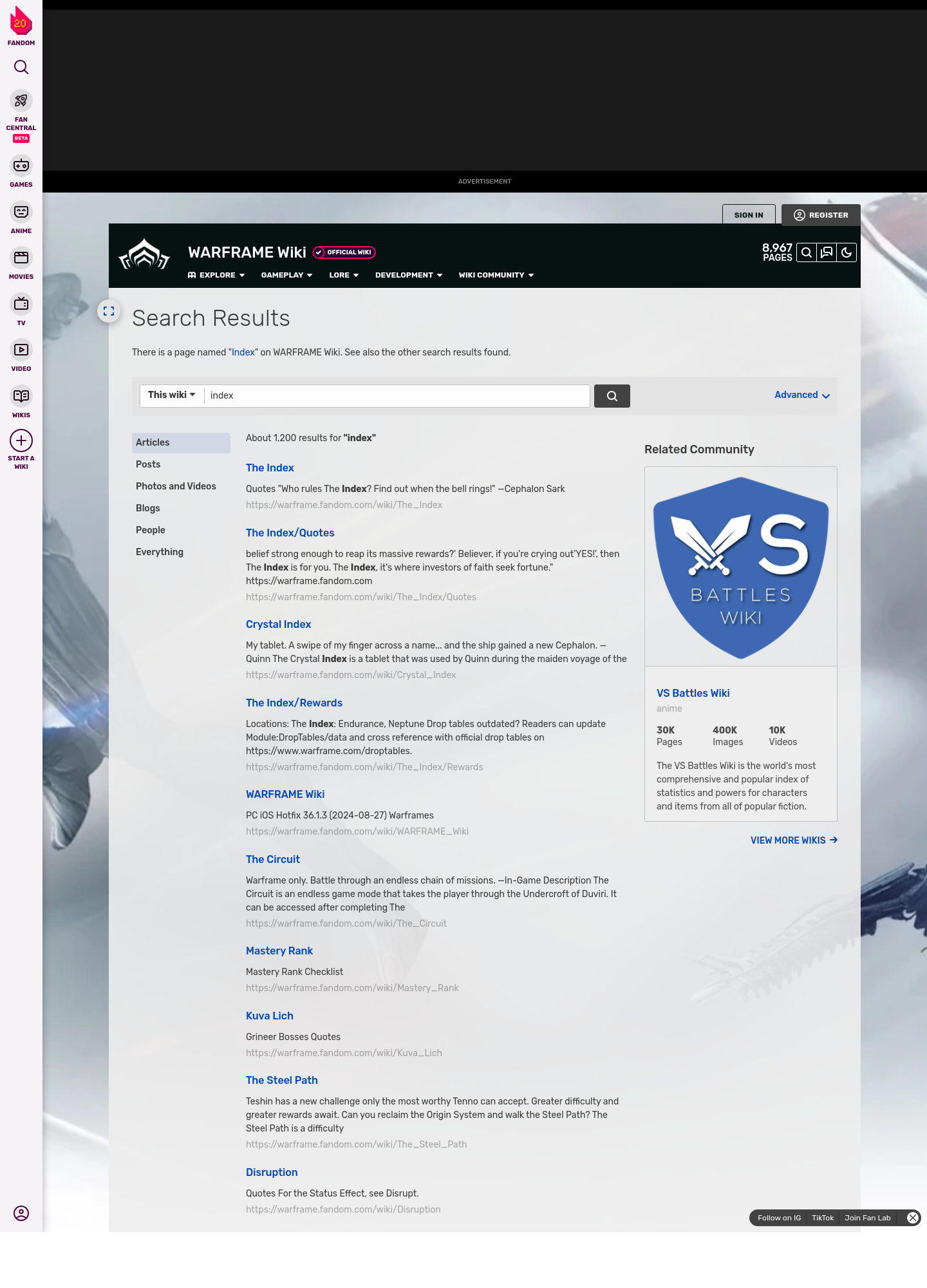Screen dimensions: 927x1288
Task: Click the Official Wiki badge
Action: (x=344, y=252)
